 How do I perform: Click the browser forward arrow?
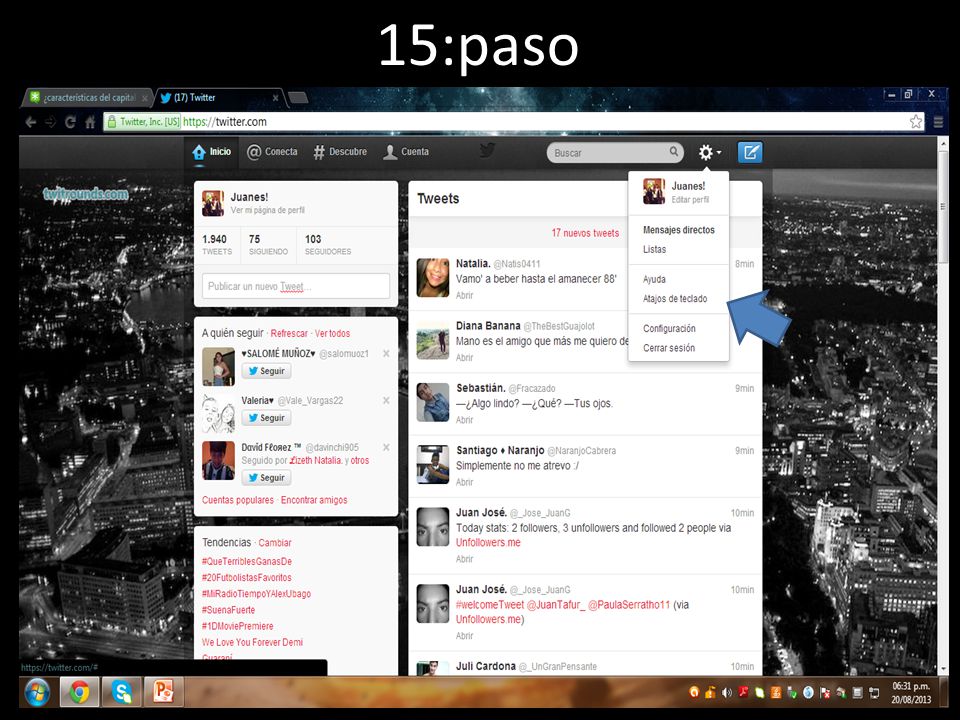click(x=51, y=122)
